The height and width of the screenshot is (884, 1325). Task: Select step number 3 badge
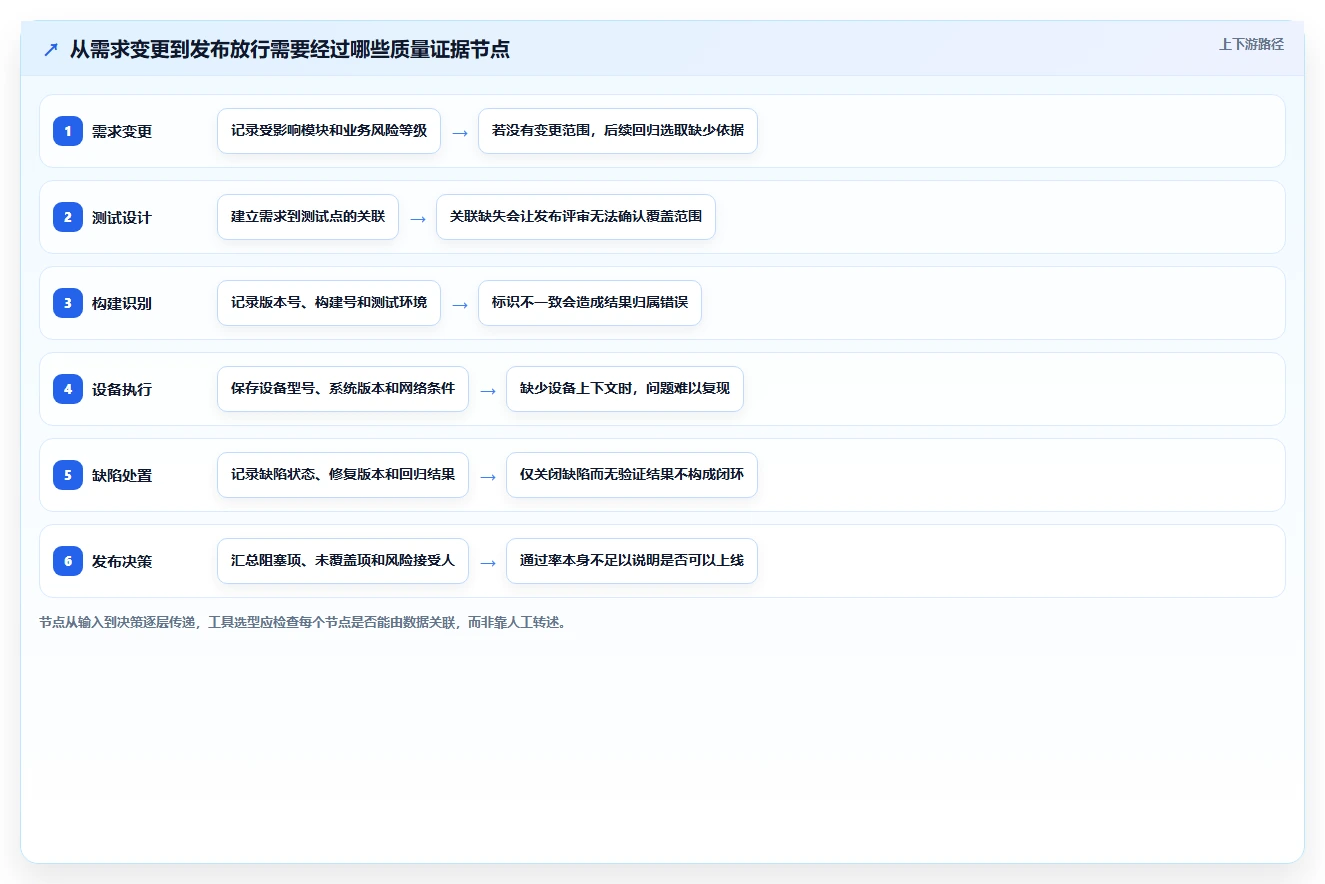pos(68,303)
